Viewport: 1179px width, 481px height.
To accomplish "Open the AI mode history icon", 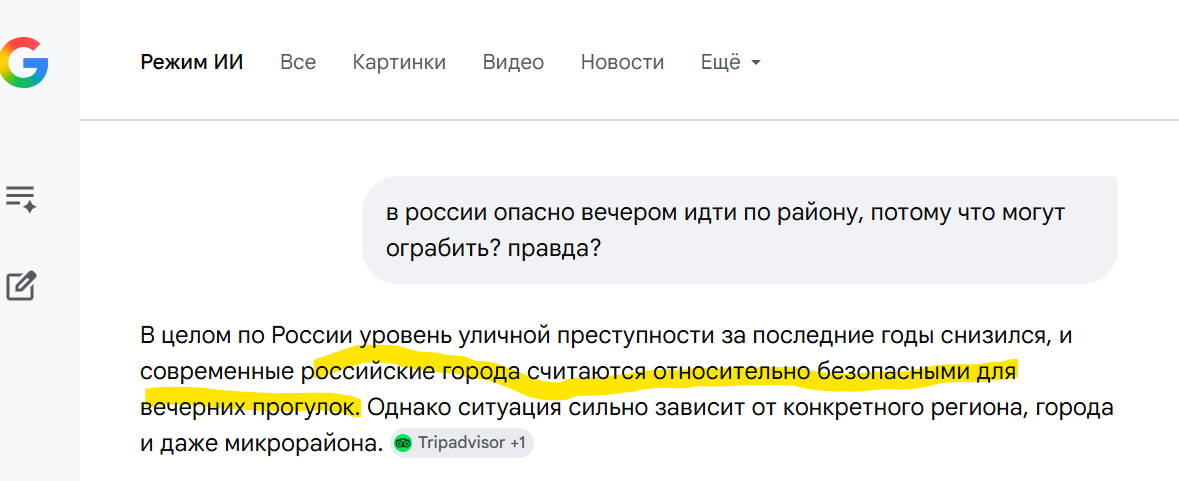I will coord(21,197).
